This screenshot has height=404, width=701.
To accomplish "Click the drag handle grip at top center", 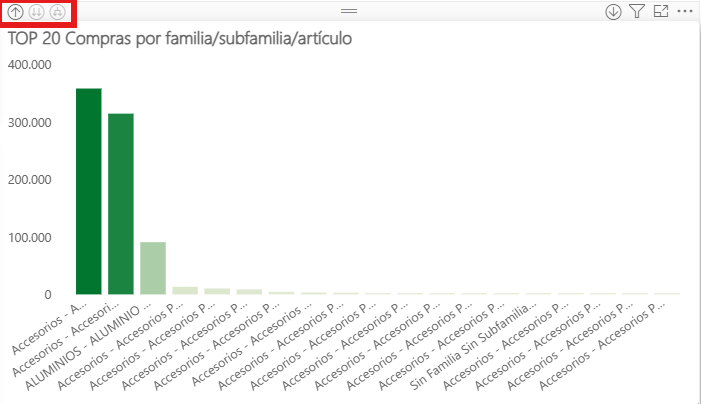I will (349, 9).
